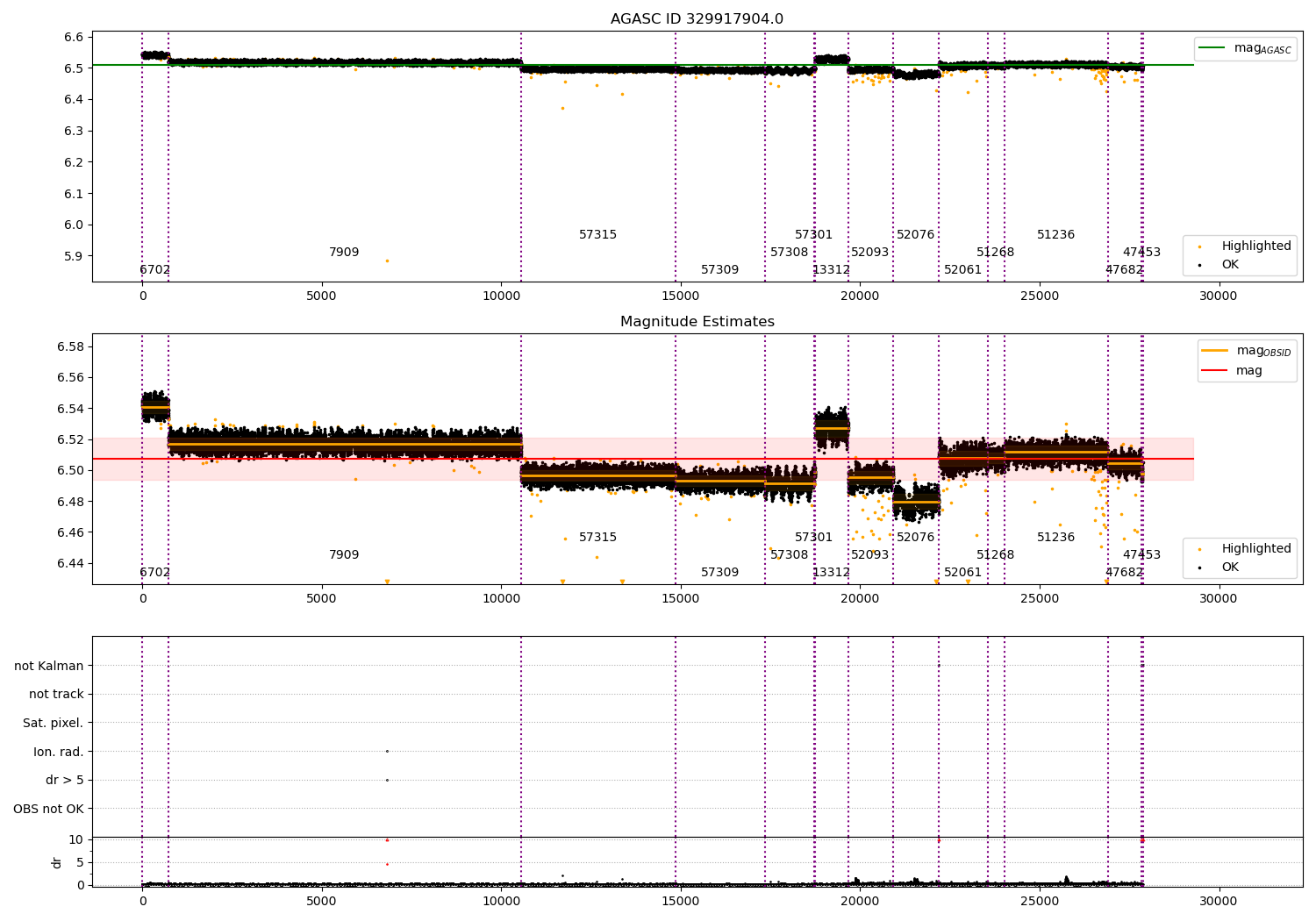Click obsid label 52093 in Magnitude Estimates plot
Viewport: 1316px width, 921px height.
click(x=869, y=555)
